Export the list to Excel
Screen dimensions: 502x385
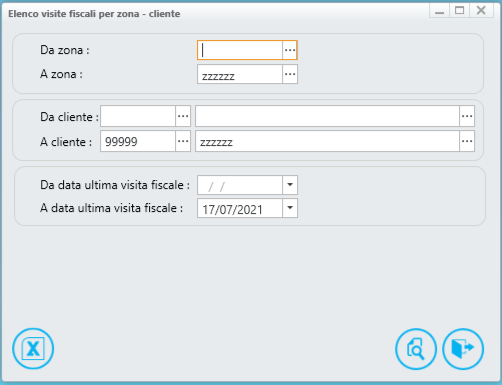(33, 349)
